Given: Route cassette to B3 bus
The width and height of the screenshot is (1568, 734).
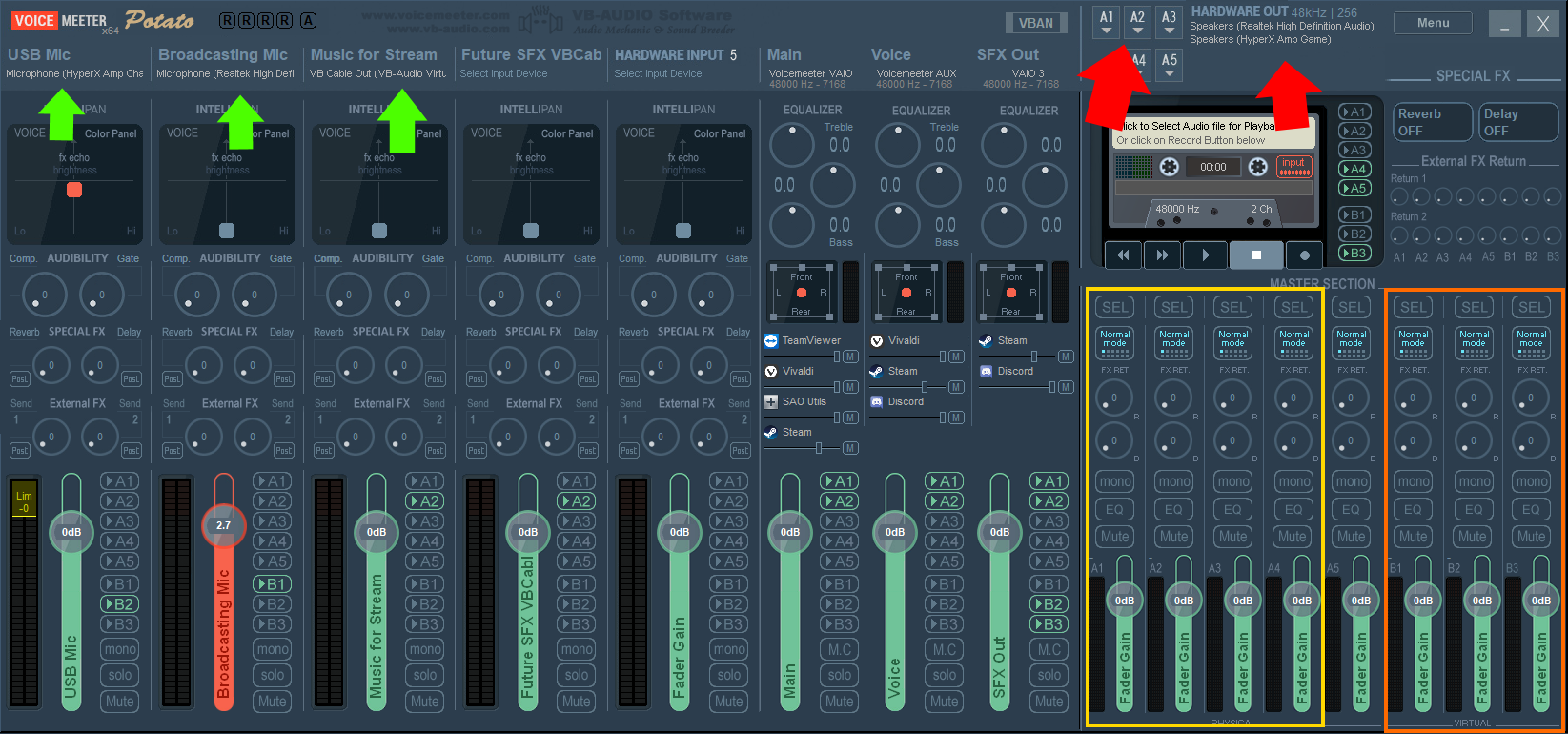Looking at the screenshot, I should [1354, 253].
